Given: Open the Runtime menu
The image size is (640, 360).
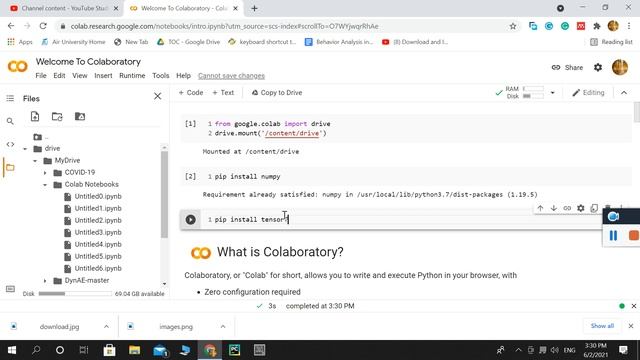Looking at the screenshot, I should pos(132,76).
